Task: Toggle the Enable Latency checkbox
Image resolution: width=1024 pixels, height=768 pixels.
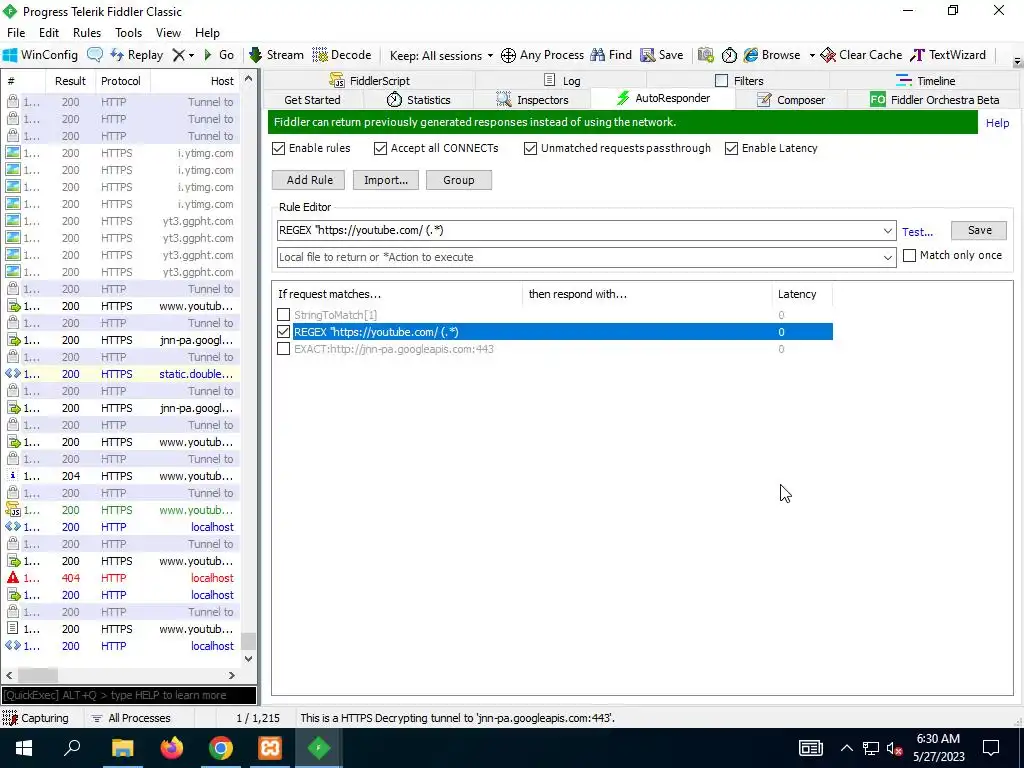Action: point(731,148)
